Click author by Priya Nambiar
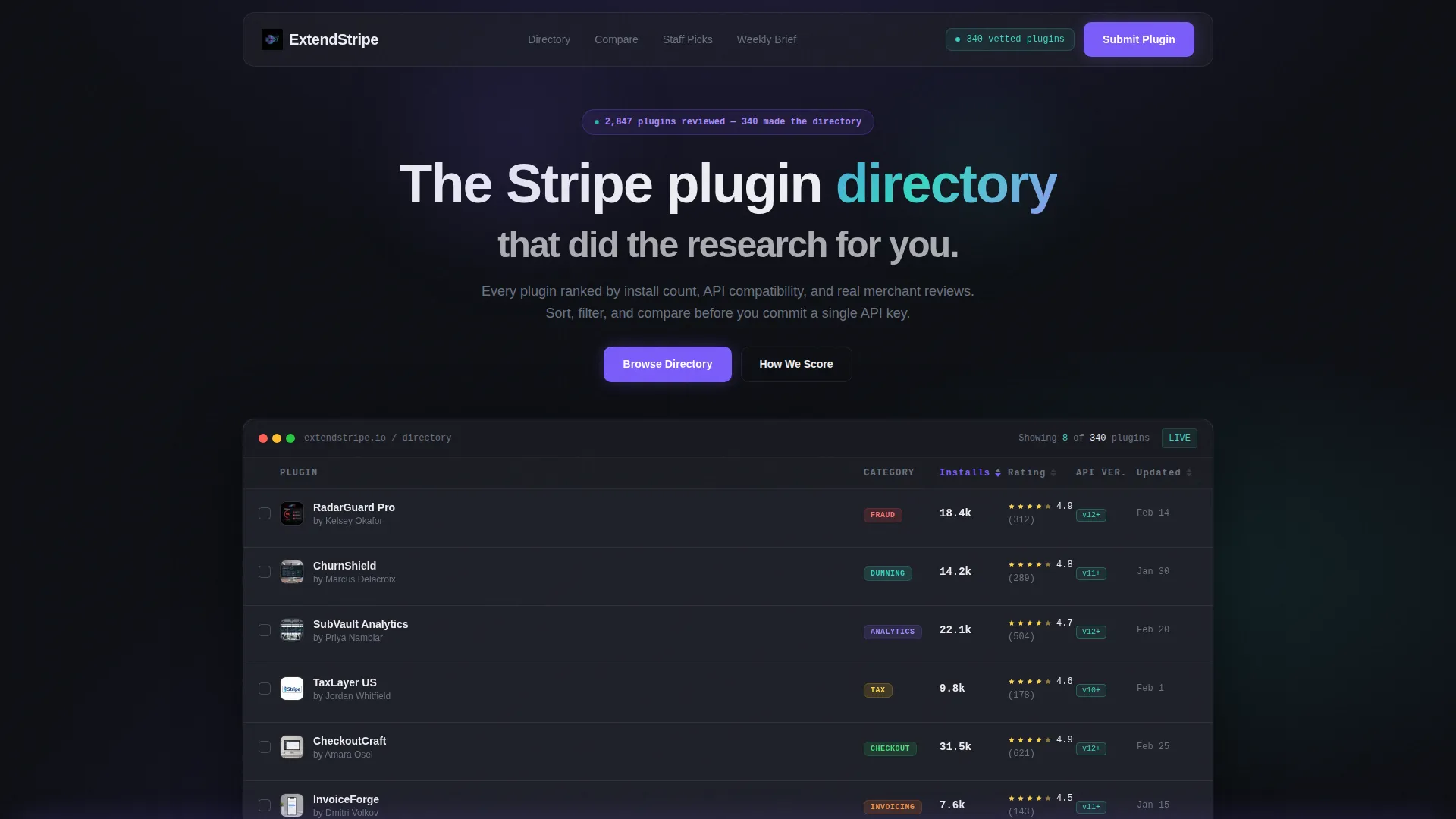The image size is (1456, 819). click(347, 638)
